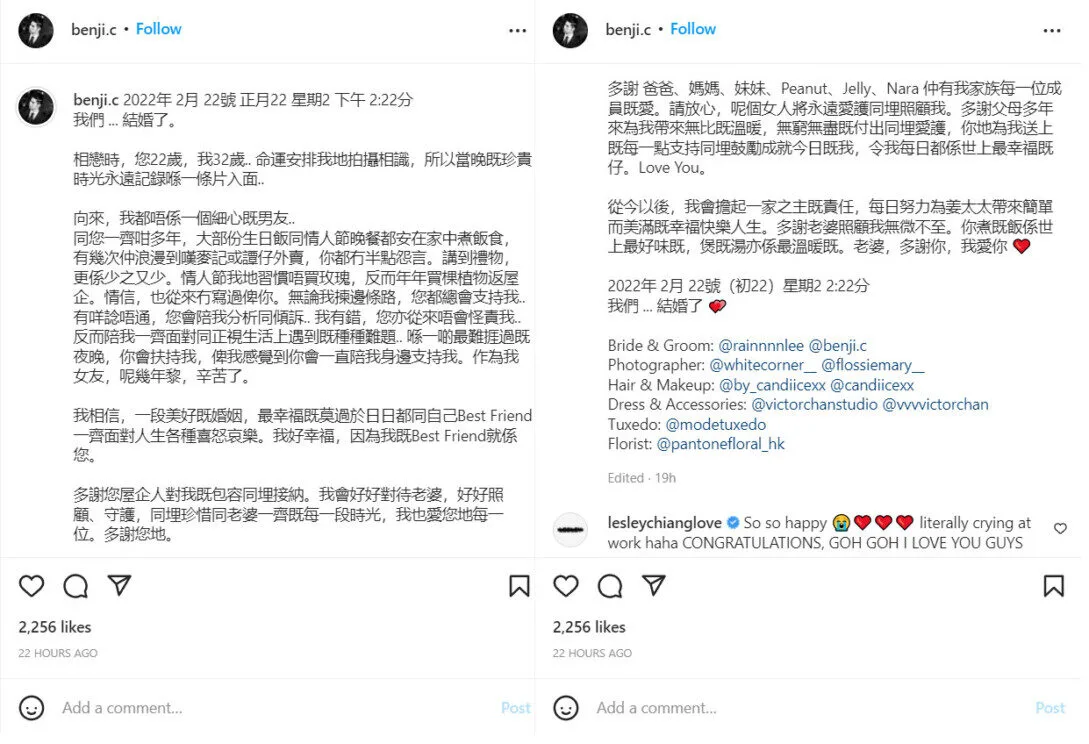
Task: Share the right post via paper plane
Action: click(654, 586)
